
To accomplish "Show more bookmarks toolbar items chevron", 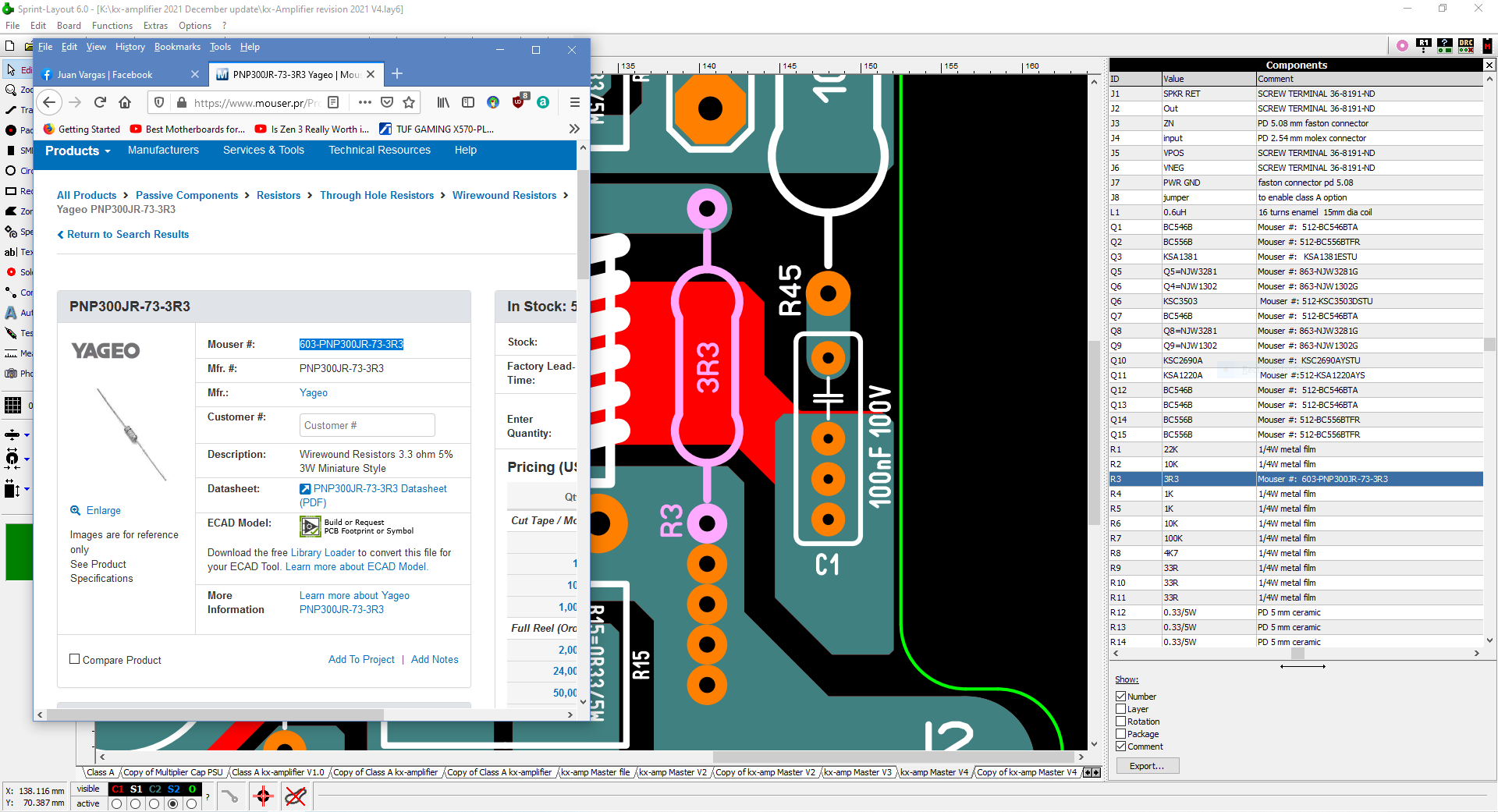I will pyautogui.click(x=574, y=129).
